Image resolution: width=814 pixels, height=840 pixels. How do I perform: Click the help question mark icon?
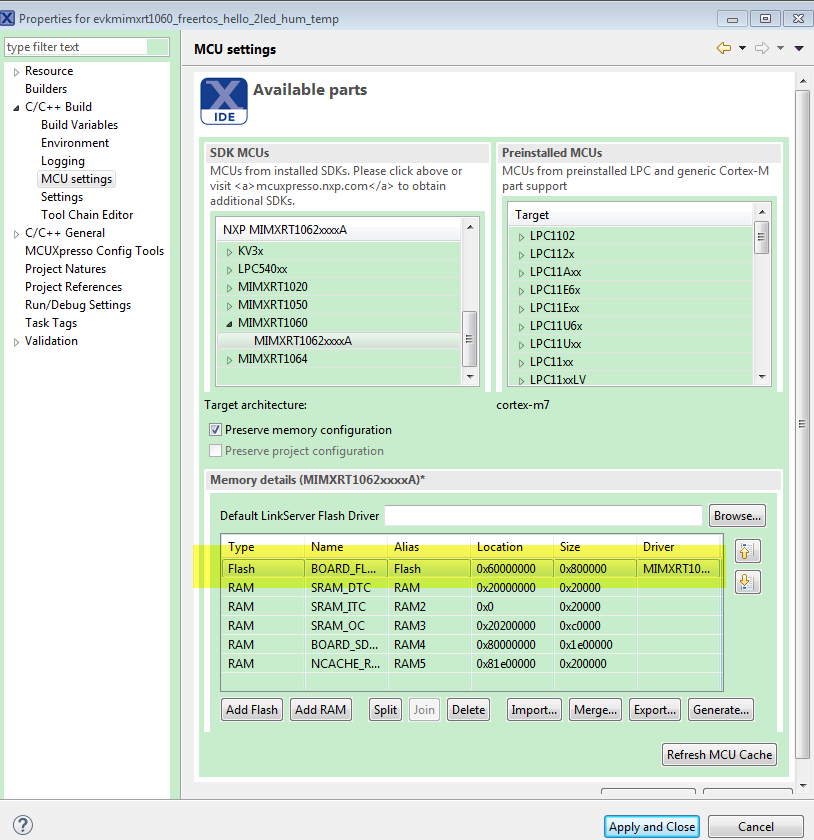point(23,825)
